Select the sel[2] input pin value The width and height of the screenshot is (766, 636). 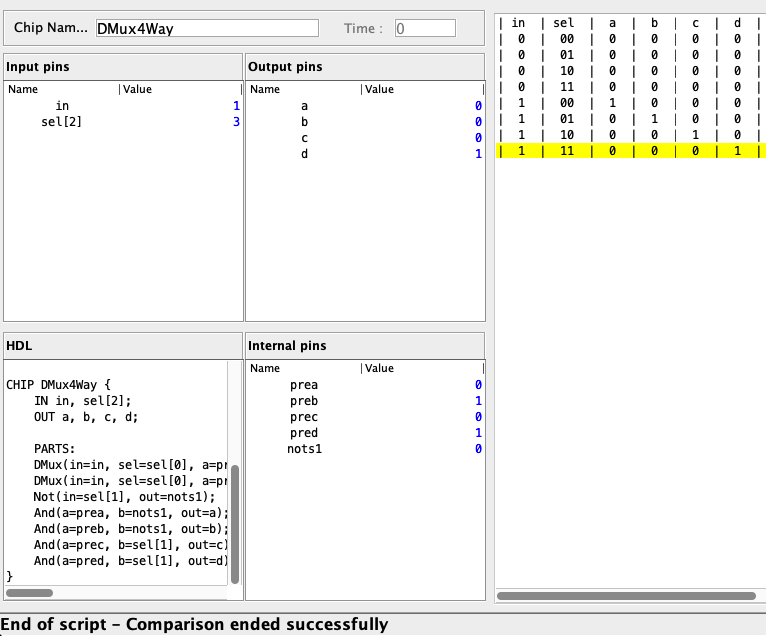236,122
